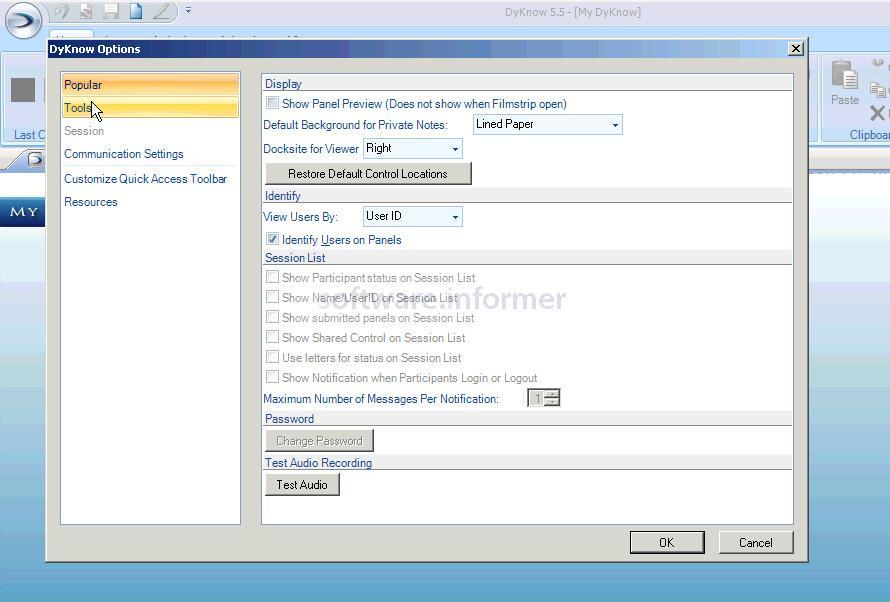Screen dimensions: 890x602
Task: Toggle Show Notification when Participants Login or Logout
Action: (272, 377)
